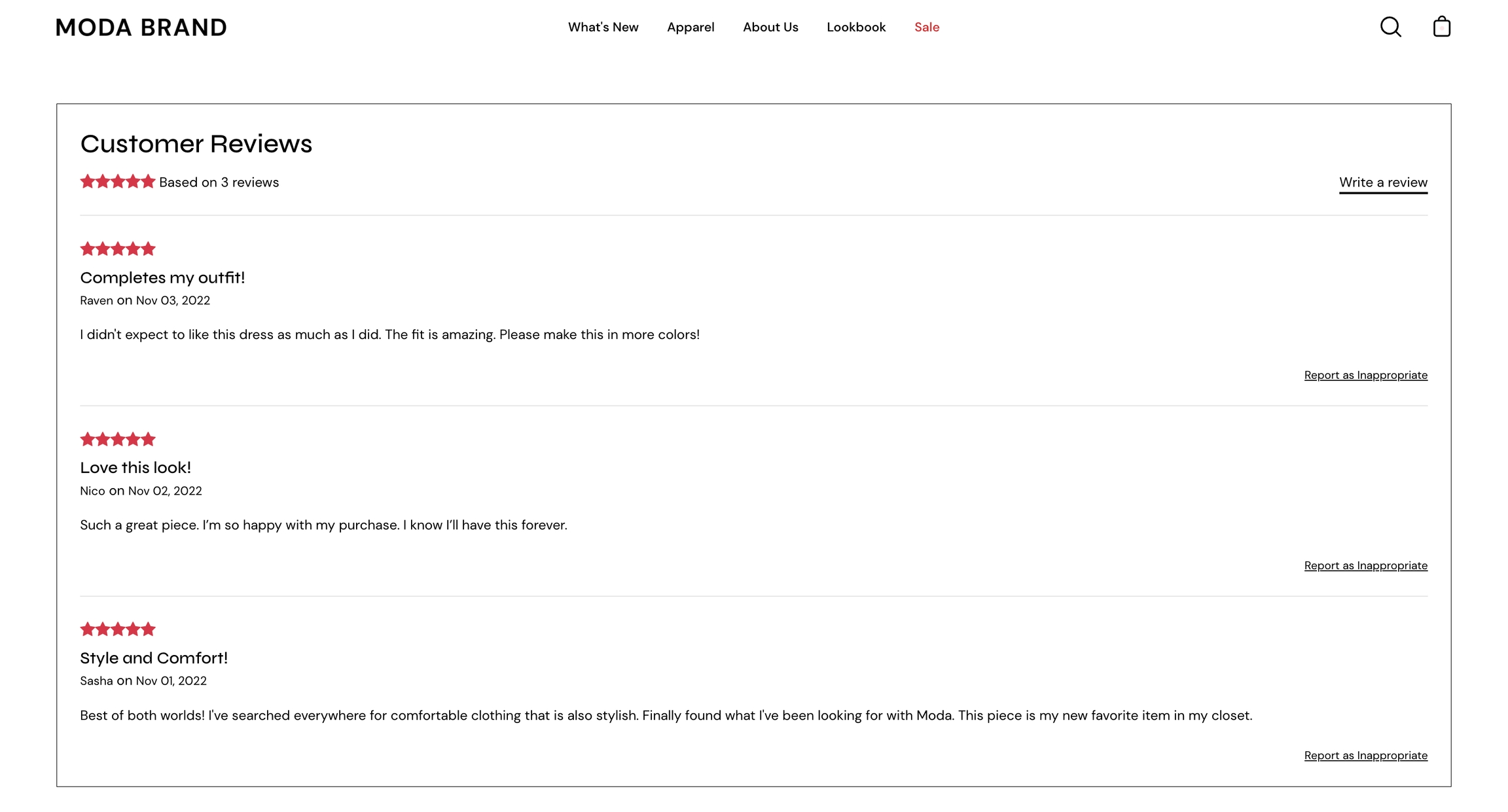Viewport: 1508px width, 812px height.
Task: Report Raven's review as inappropriate
Action: point(1365,376)
